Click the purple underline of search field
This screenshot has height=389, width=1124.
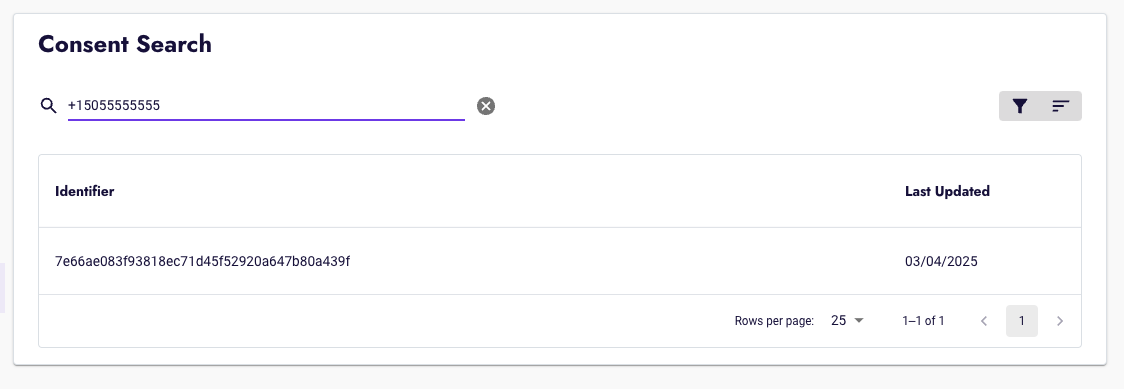[266, 120]
